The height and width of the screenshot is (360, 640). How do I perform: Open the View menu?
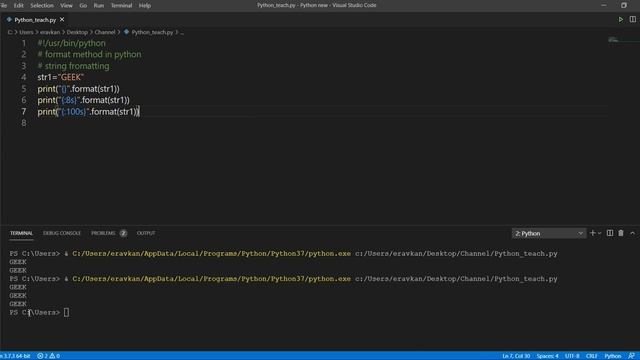coord(66,5)
